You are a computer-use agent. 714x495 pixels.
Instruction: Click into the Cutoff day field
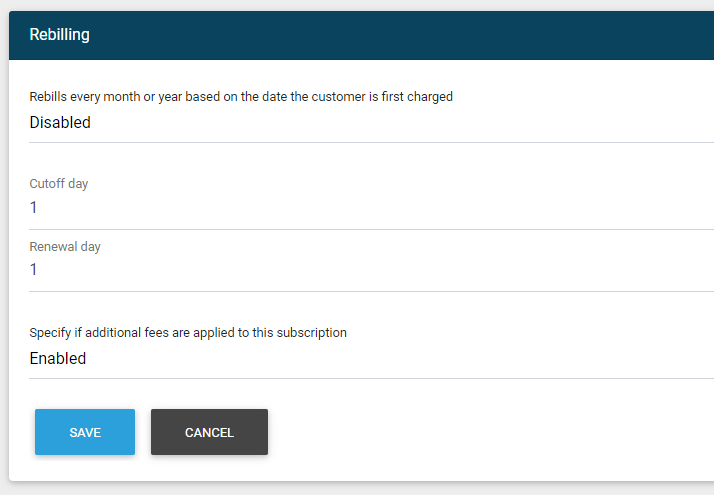tap(372, 208)
